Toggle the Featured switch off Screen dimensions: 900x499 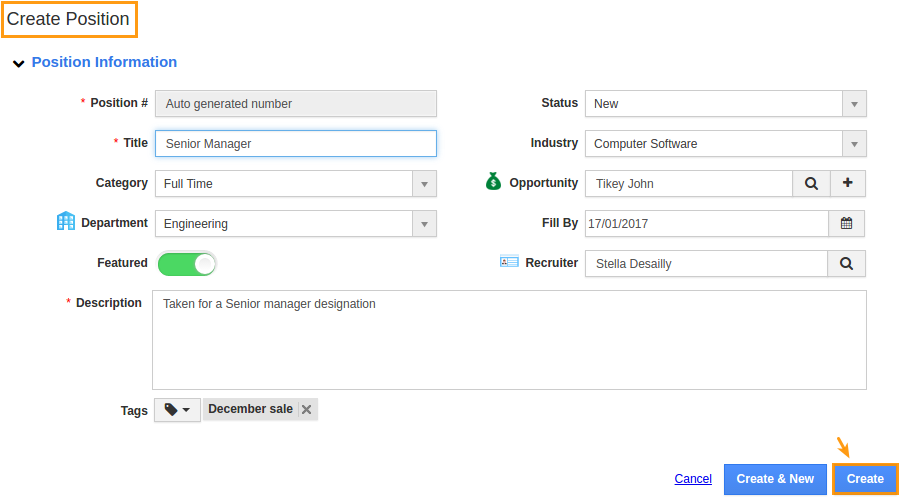pos(187,264)
